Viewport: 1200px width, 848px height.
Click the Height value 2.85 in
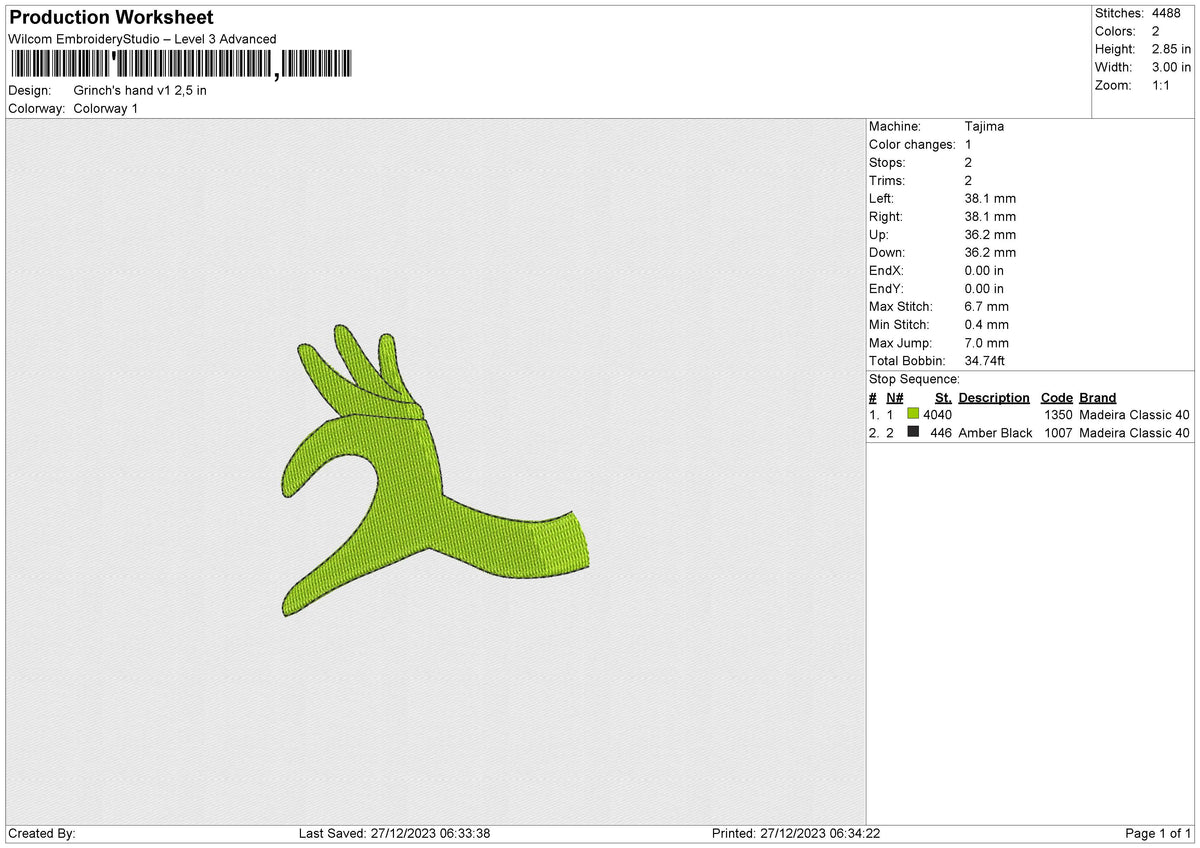(1172, 49)
